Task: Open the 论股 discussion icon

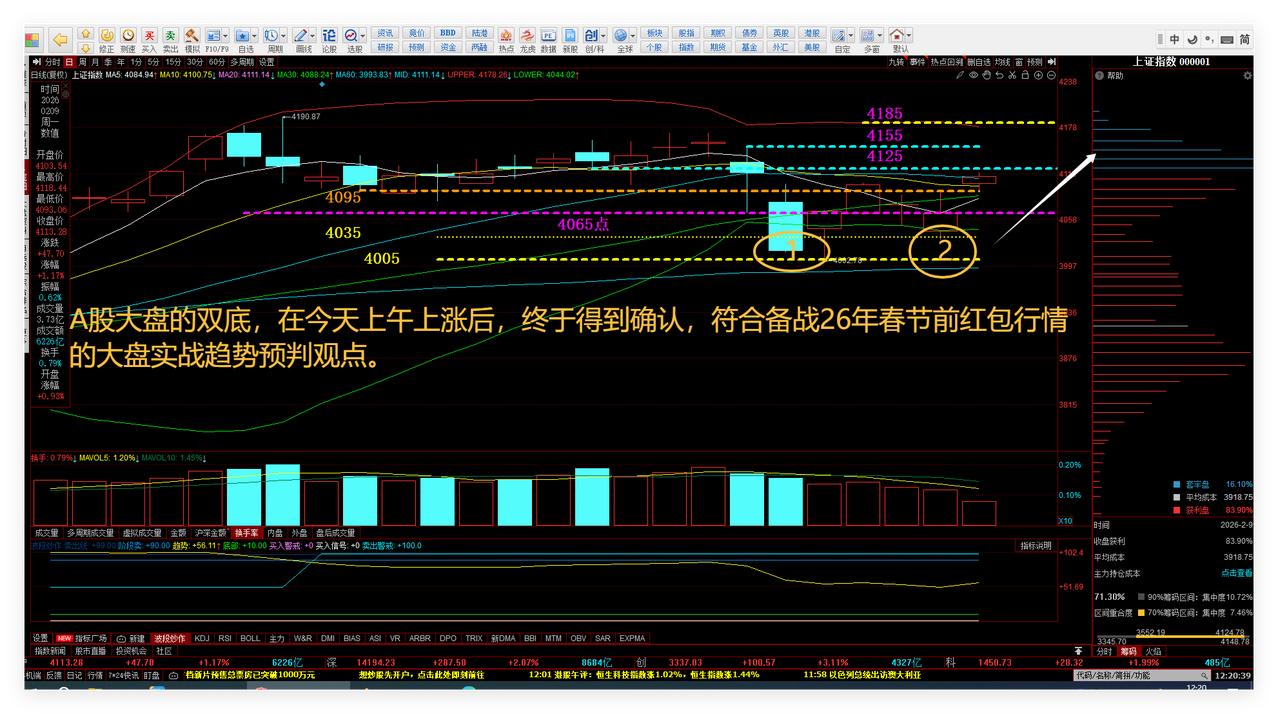Action: click(329, 35)
